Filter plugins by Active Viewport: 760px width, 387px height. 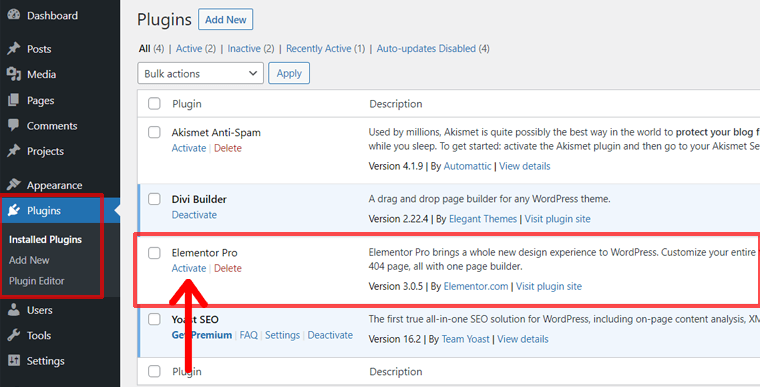pyautogui.click(x=189, y=48)
